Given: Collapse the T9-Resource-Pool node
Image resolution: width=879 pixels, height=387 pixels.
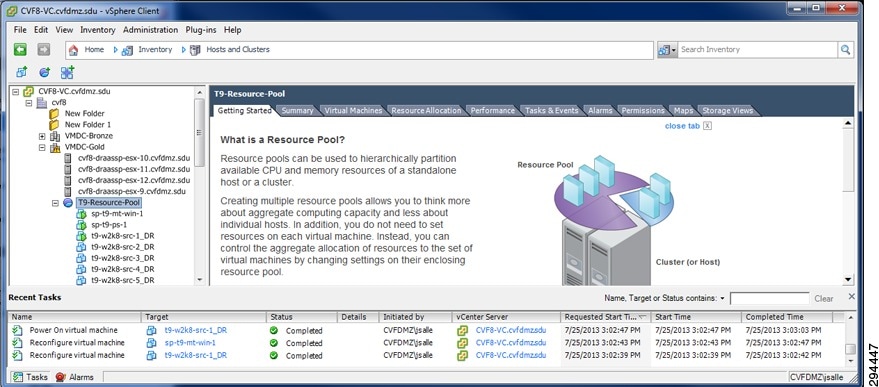Looking at the screenshot, I should pyautogui.click(x=55, y=202).
